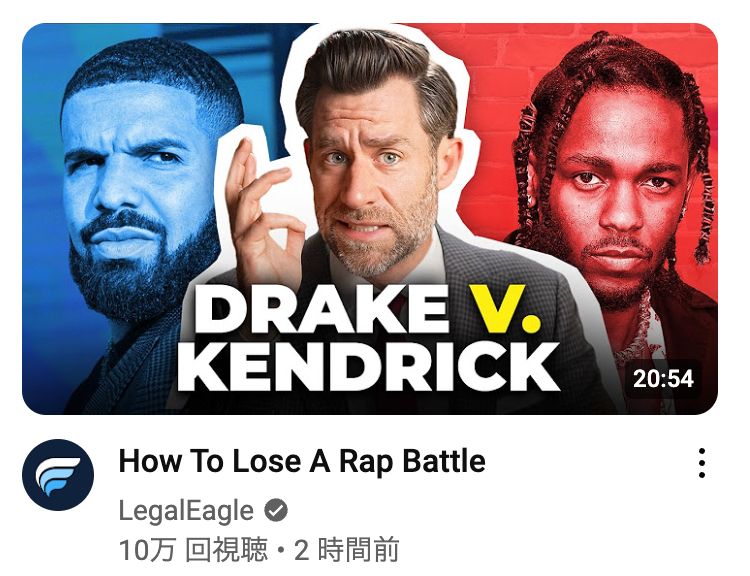Open the three-dot video options menu
The height and width of the screenshot is (576, 750).
701,463
